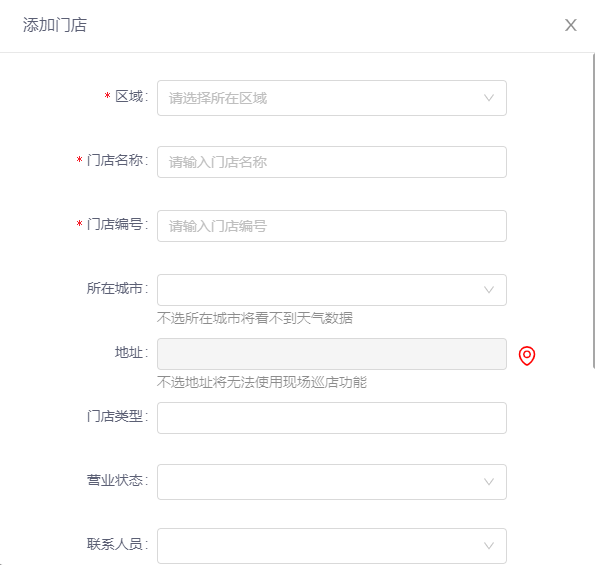Image resolution: width=595 pixels, height=565 pixels.
Task: Click the 区域 field label
Action: (131, 96)
